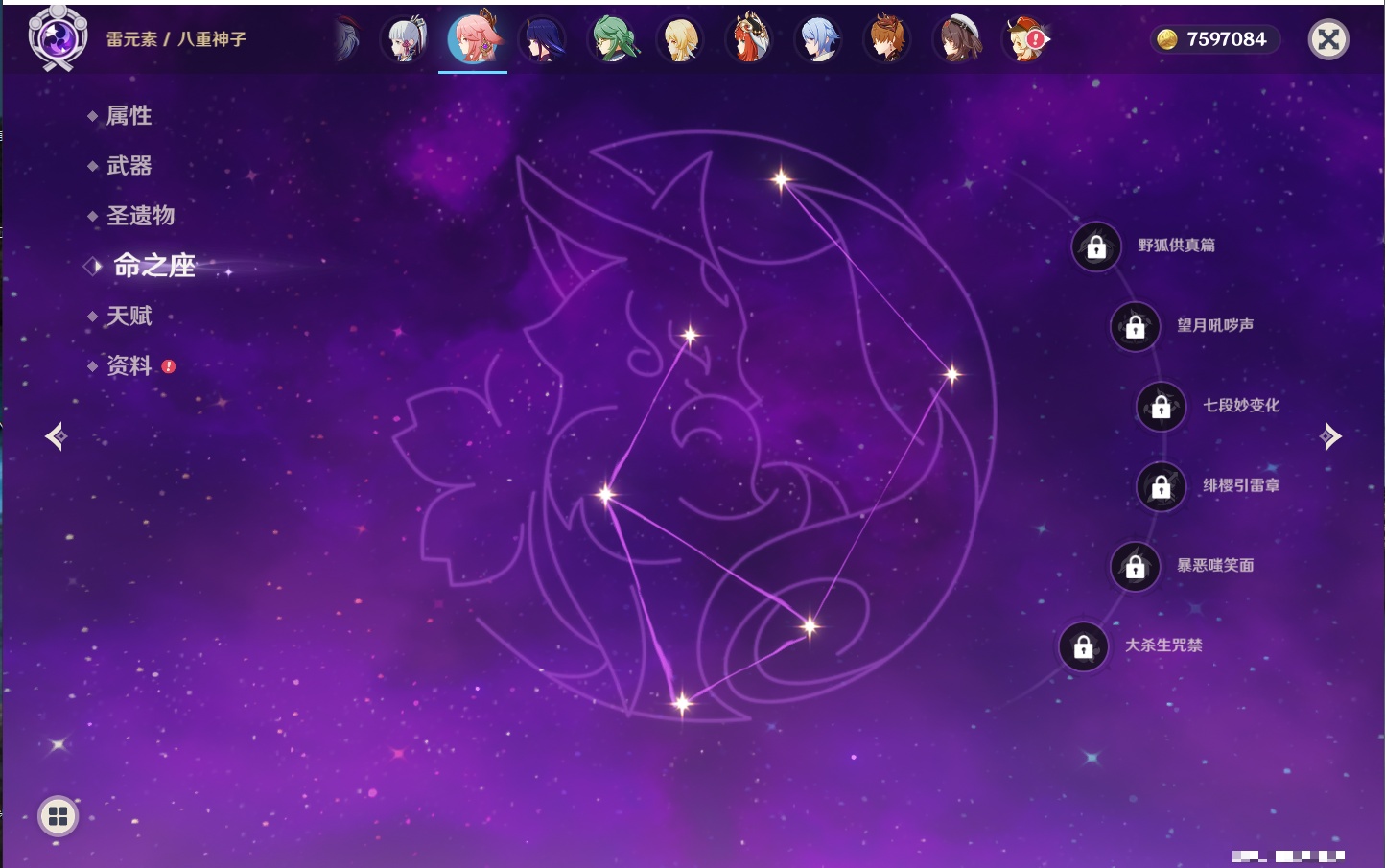Close the character screen with the X button
This screenshot has width=1385, height=868.
[1328, 39]
